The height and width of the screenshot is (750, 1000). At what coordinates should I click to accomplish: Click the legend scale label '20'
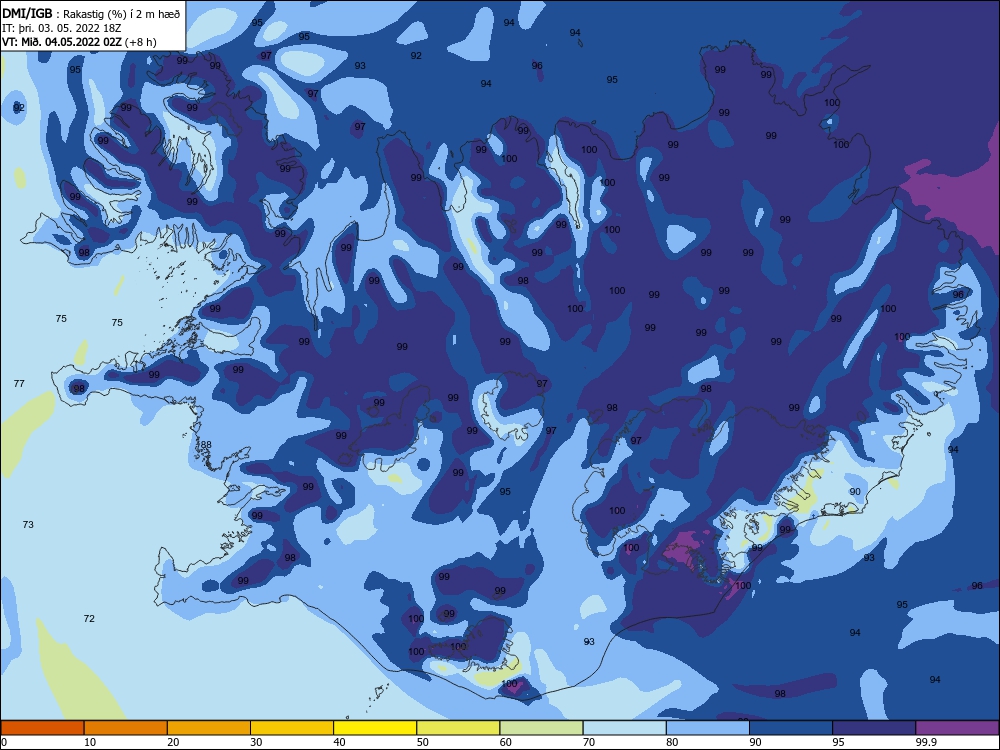pos(173,742)
